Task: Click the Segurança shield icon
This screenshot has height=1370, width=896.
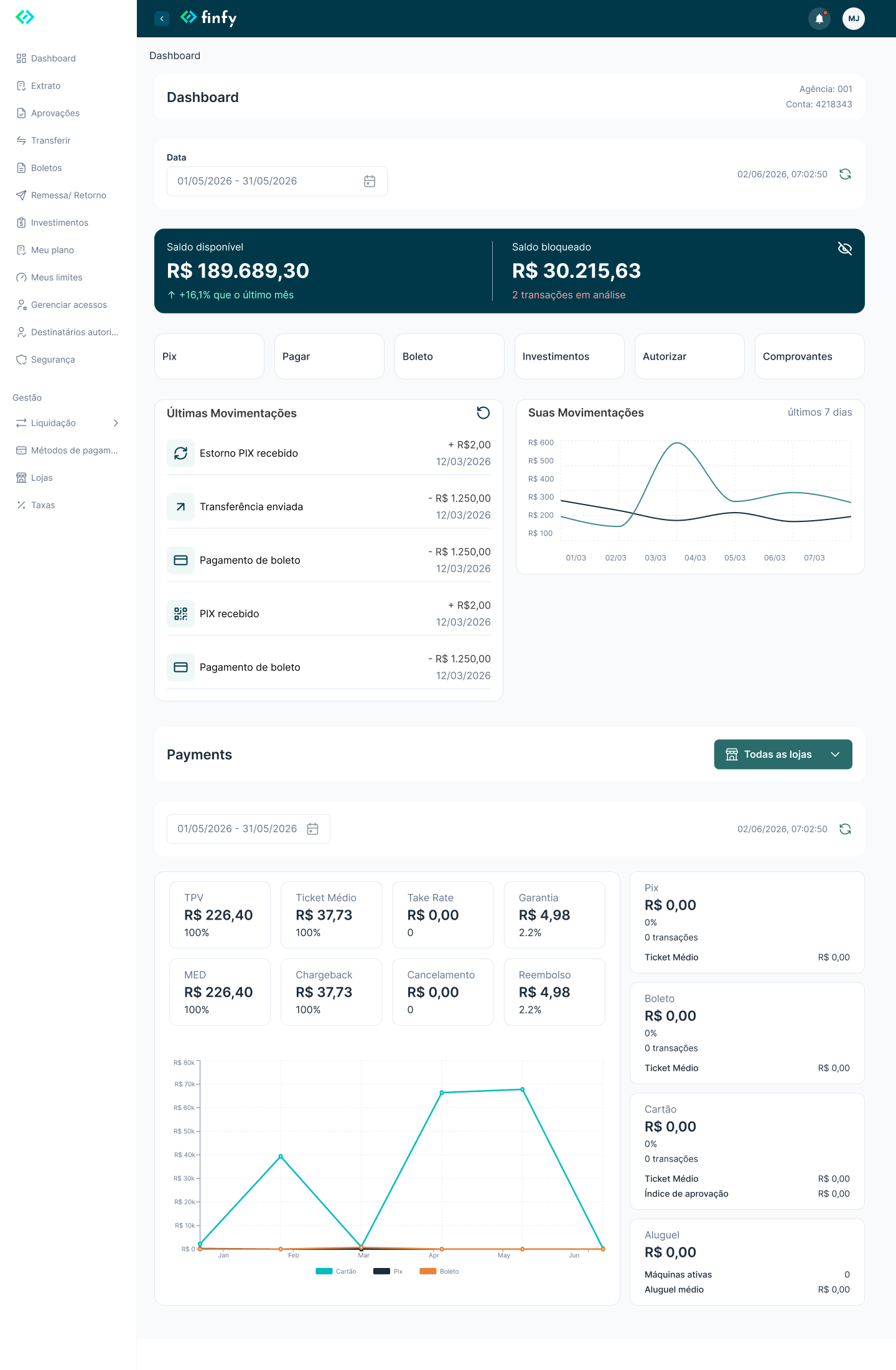Action: (21, 360)
